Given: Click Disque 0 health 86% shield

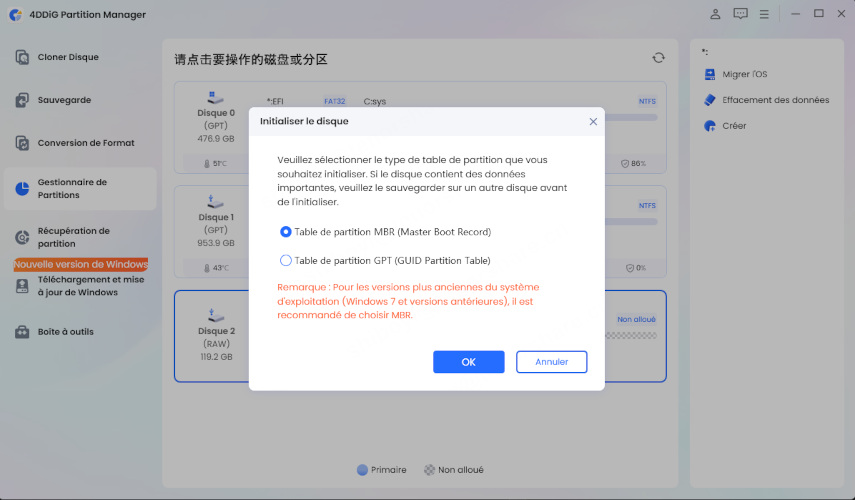Looking at the screenshot, I should coord(634,164).
